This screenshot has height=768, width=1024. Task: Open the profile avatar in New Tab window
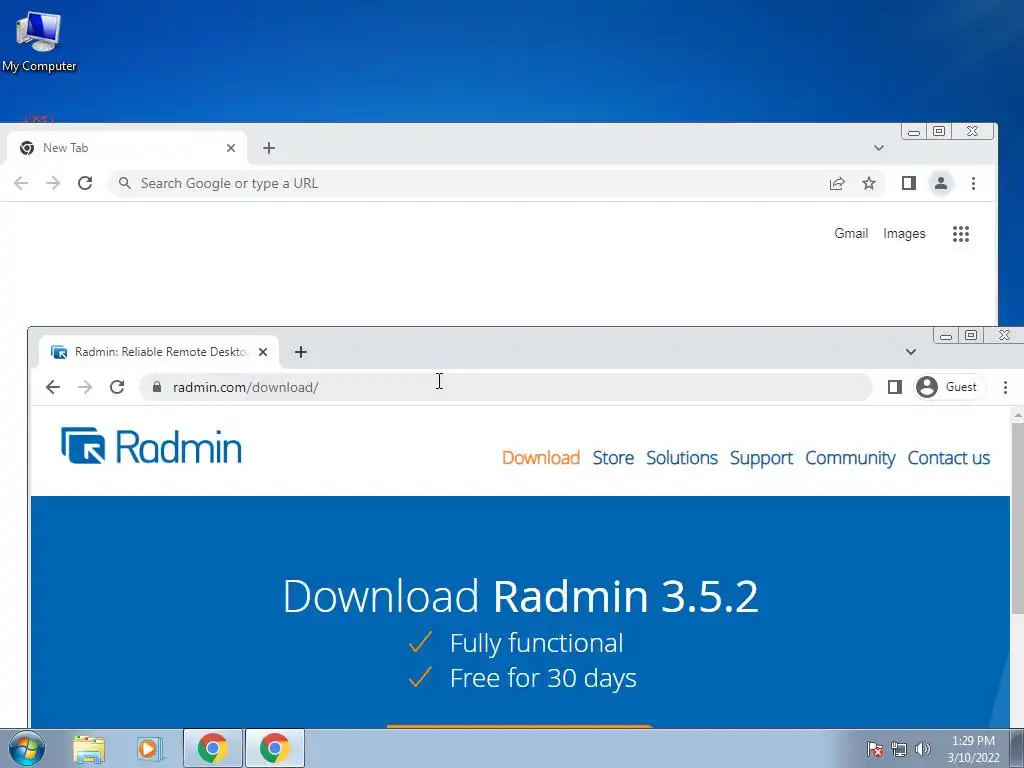coord(940,184)
